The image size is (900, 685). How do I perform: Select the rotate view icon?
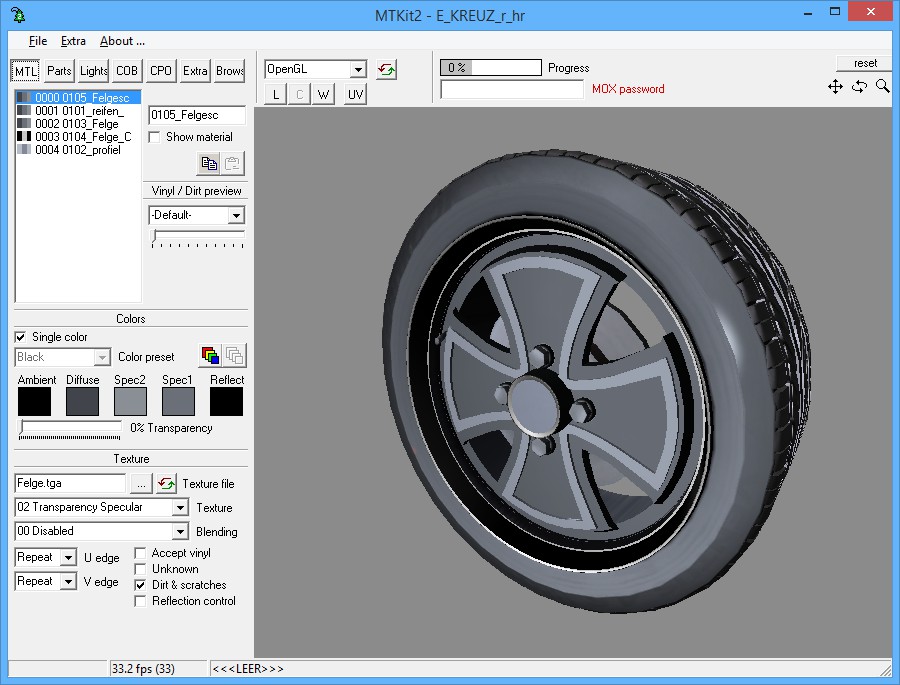tap(859, 87)
